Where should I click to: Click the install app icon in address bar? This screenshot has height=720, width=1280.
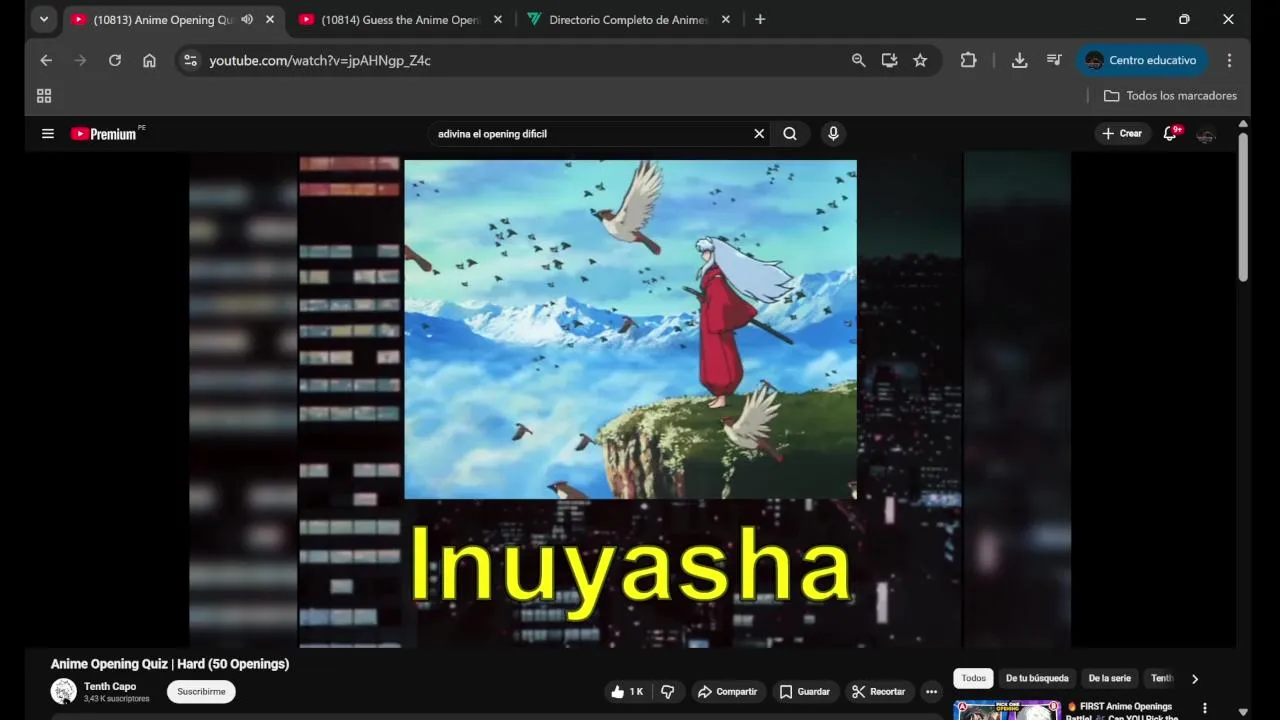coord(889,60)
